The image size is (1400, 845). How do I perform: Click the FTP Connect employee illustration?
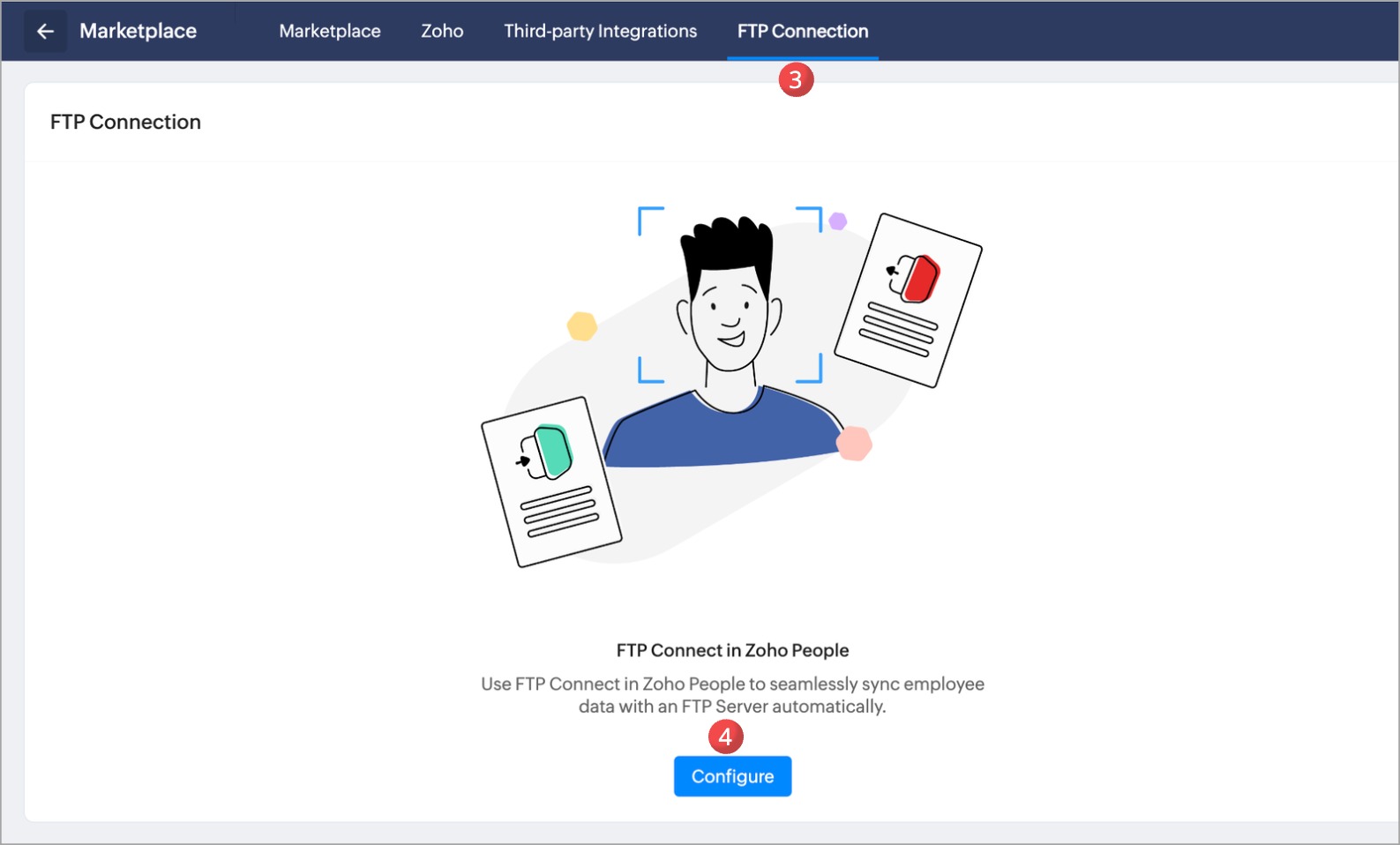(731, 387)
